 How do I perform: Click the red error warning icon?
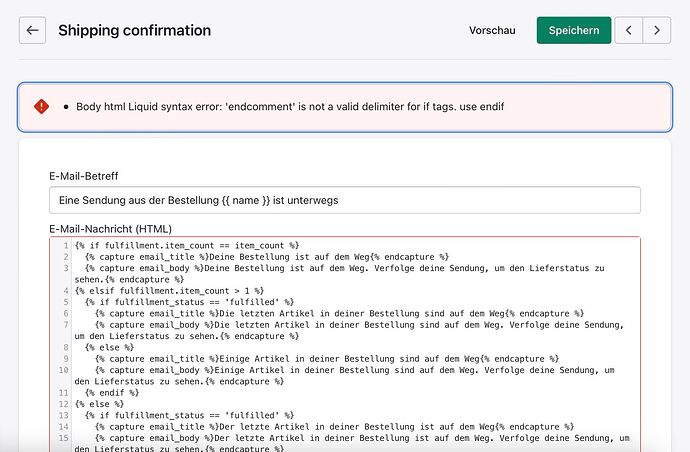pos(41,107)
